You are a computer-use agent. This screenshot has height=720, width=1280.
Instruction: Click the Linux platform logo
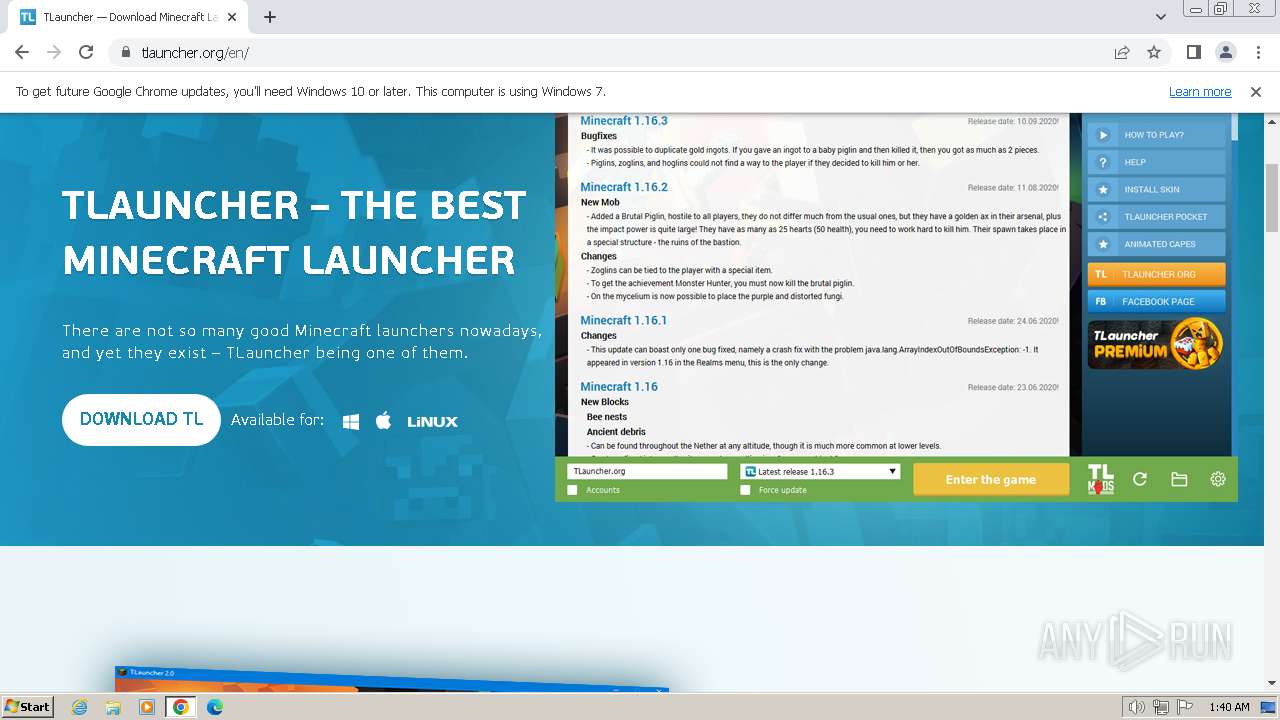[x=432, y=421]
